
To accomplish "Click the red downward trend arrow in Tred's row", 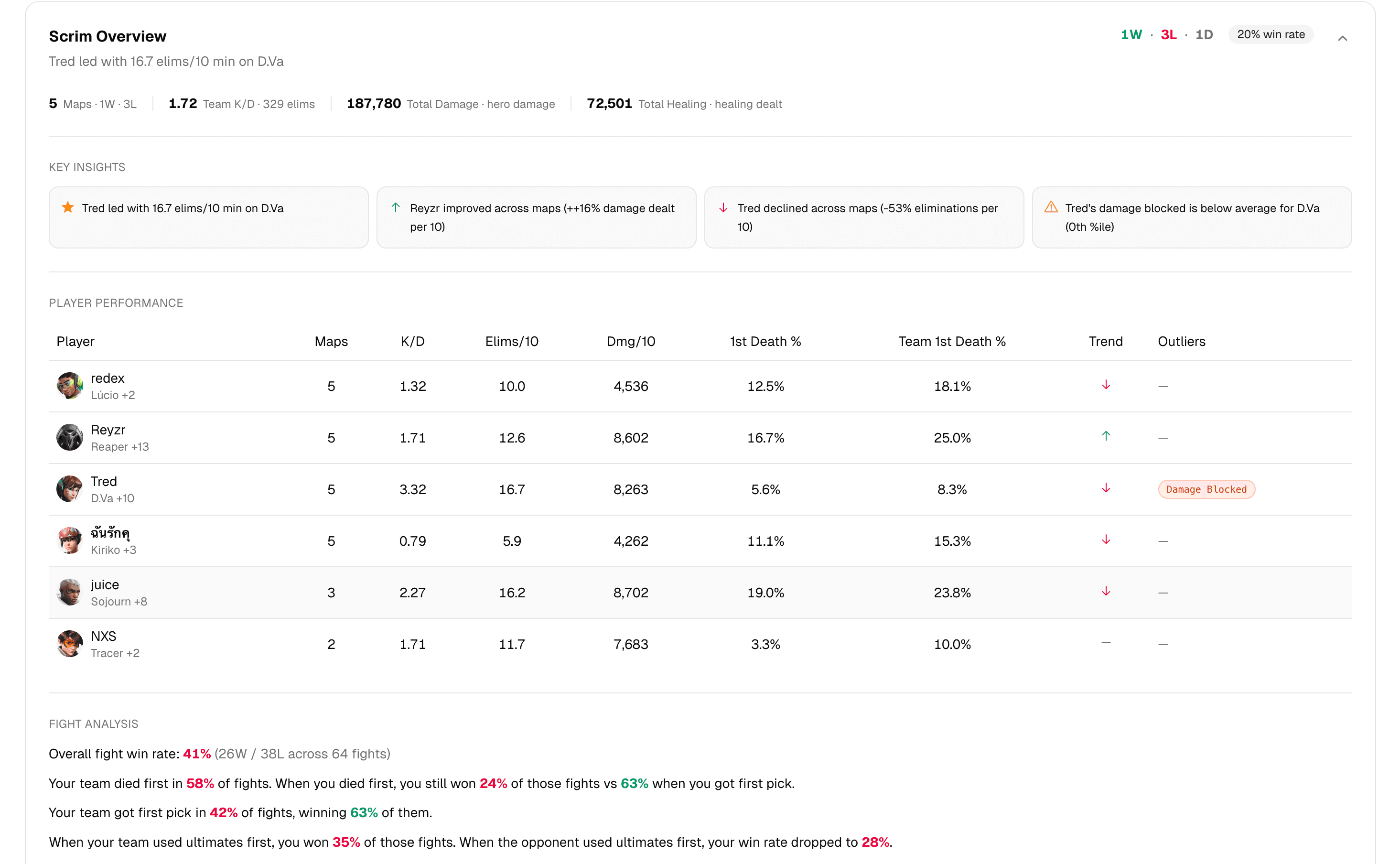I will [x=1106, y=487].
